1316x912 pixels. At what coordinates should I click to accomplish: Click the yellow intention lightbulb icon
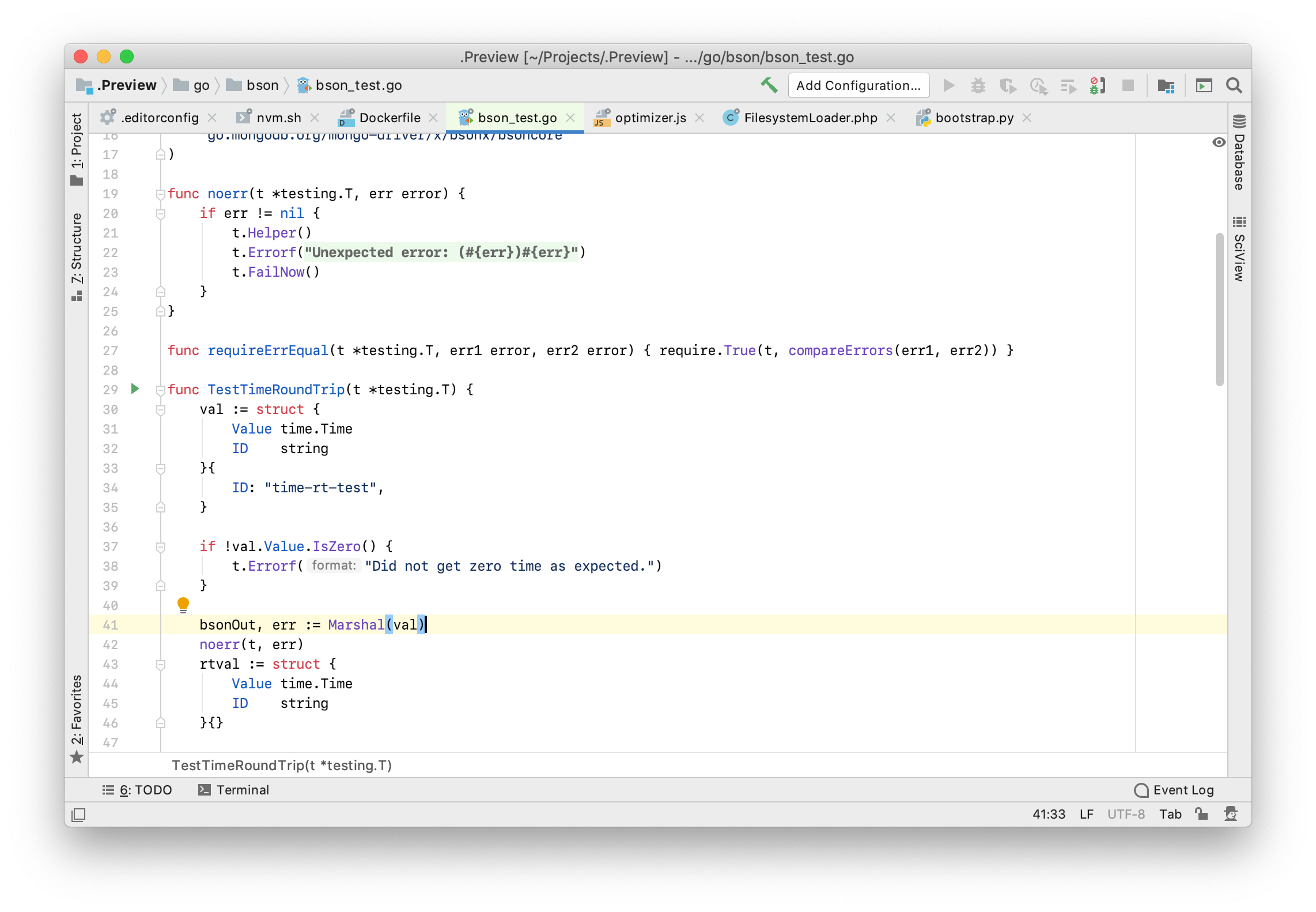(183, 604)
